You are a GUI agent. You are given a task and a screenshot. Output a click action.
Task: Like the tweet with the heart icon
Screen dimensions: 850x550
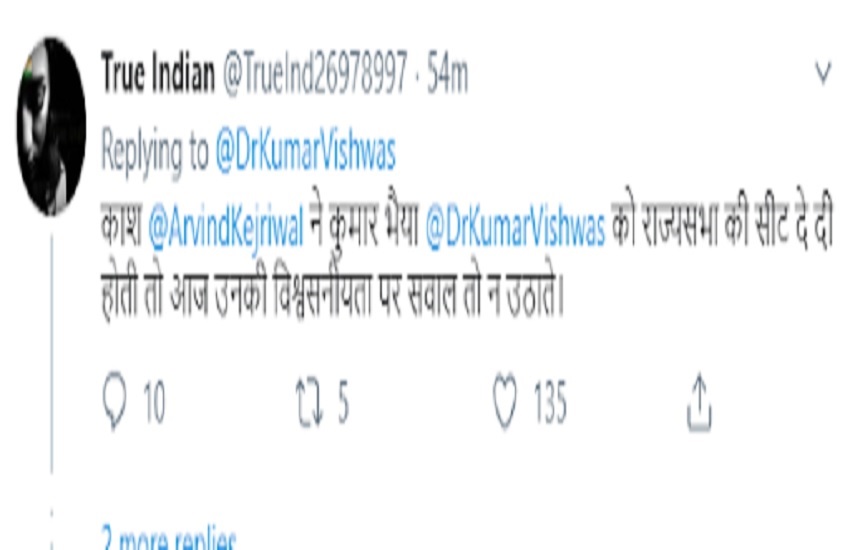point(505,402)
